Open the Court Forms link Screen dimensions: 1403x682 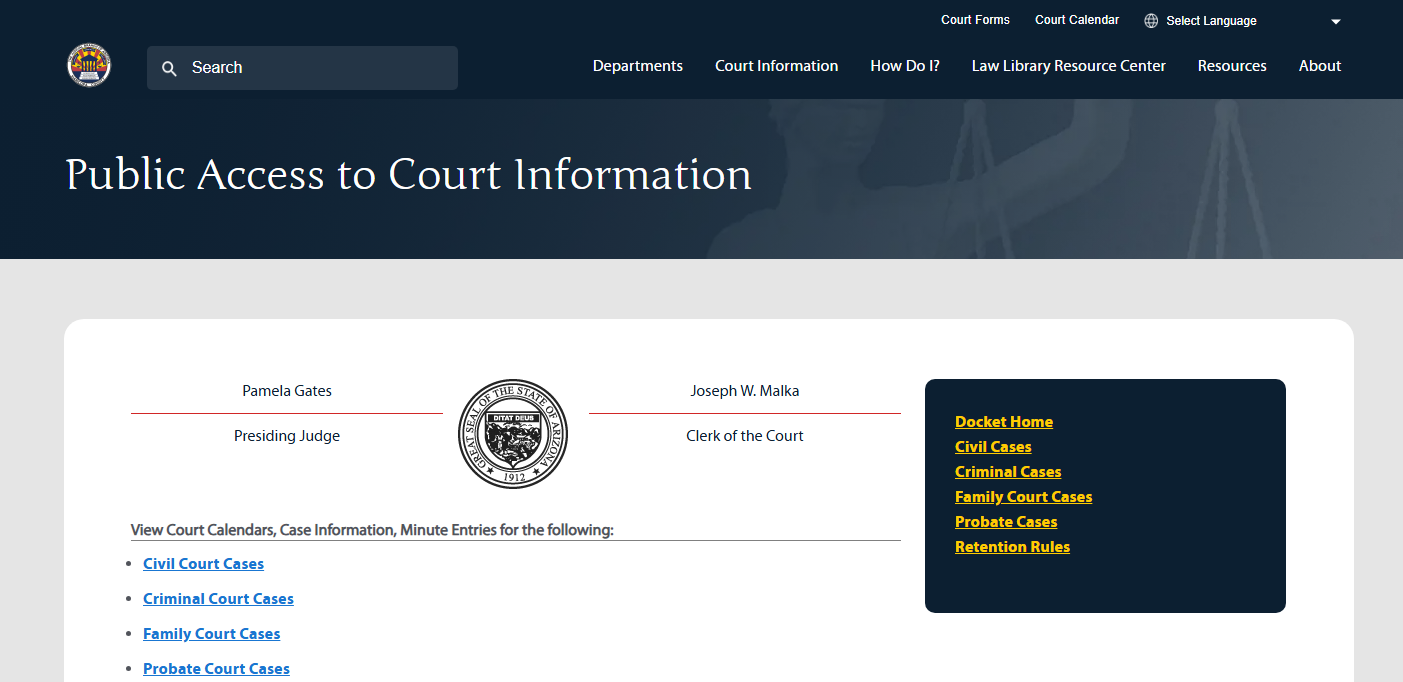(x=975, y=20)
